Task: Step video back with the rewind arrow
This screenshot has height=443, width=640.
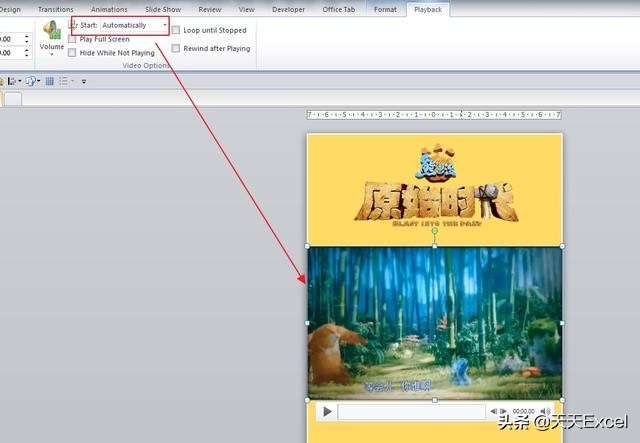Action: point(494,411)
